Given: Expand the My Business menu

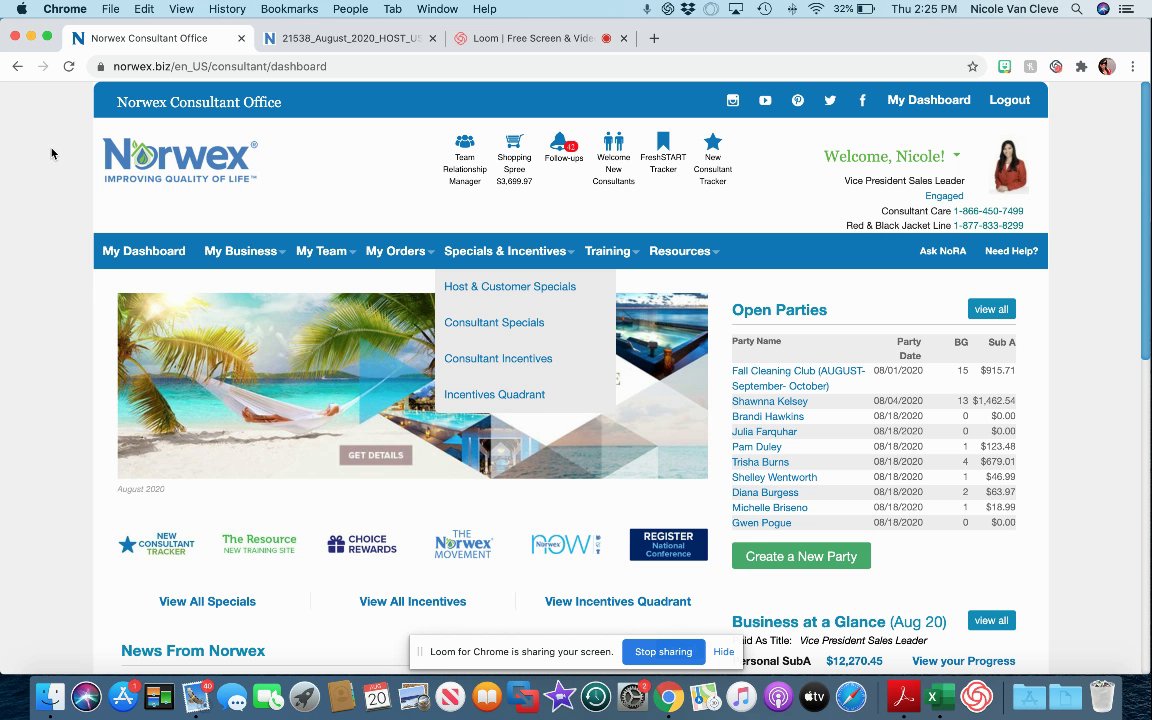Looking at the screenshot, I should (x=245, y=251).
